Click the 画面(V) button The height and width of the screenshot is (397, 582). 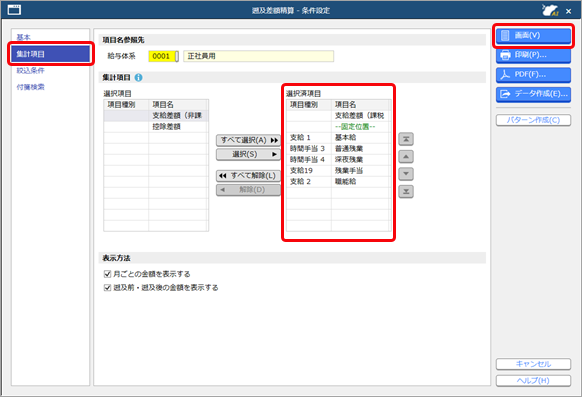(533, 36)
